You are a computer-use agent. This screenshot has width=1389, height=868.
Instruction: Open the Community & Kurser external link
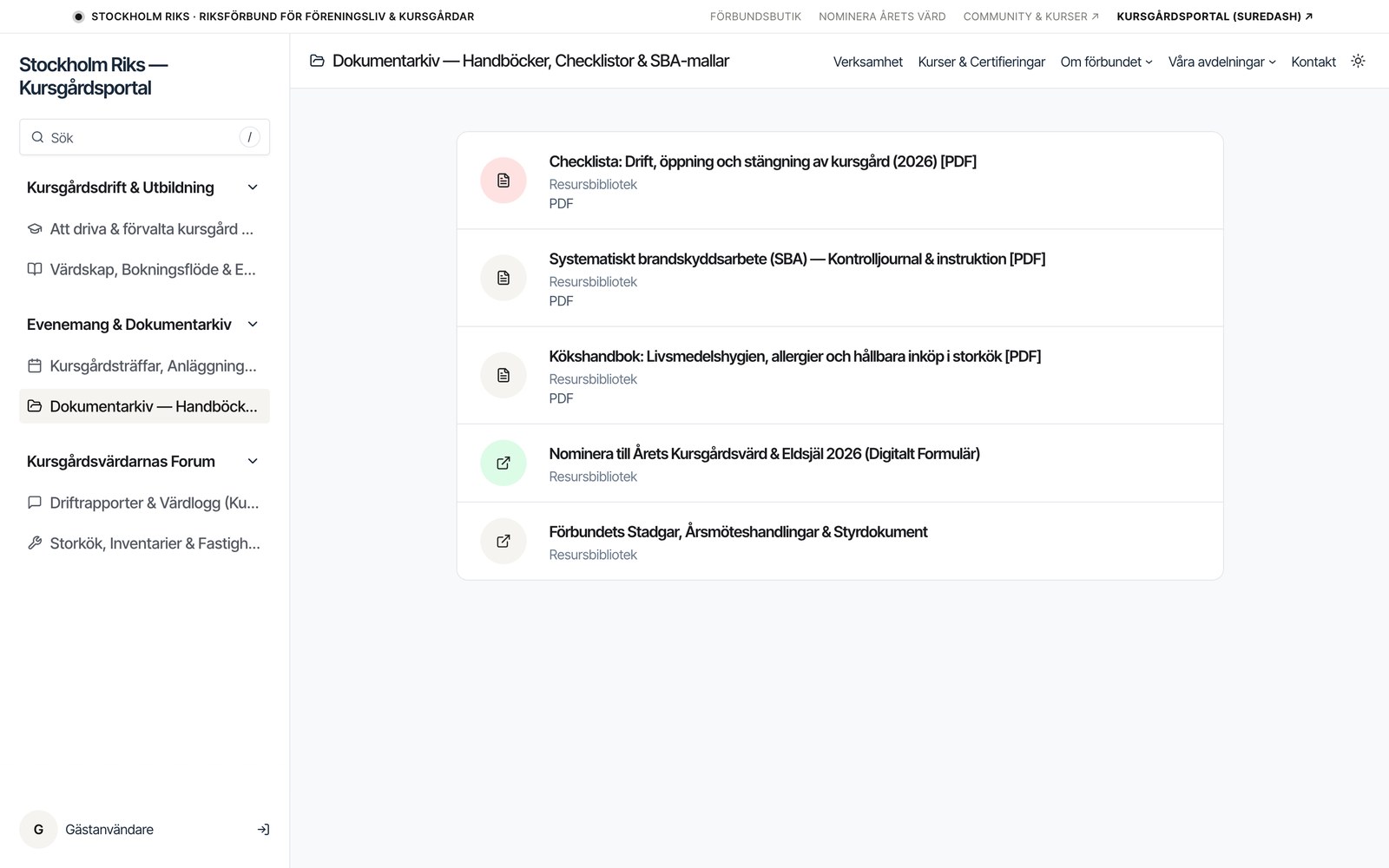[1030, 16]
